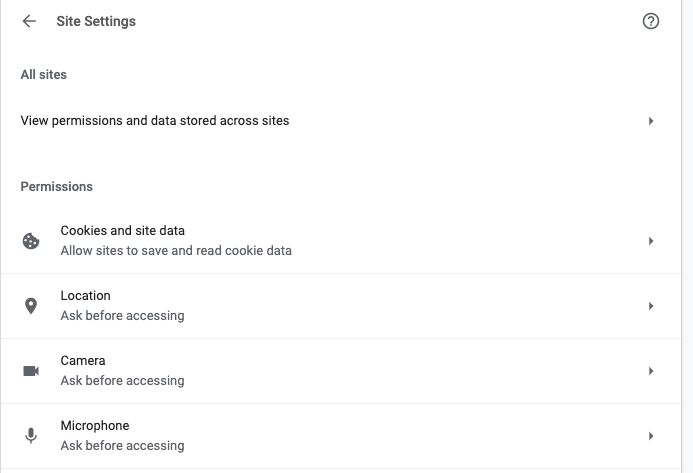Click the All sites section heading
693x473 pixels.
point(44,74)
